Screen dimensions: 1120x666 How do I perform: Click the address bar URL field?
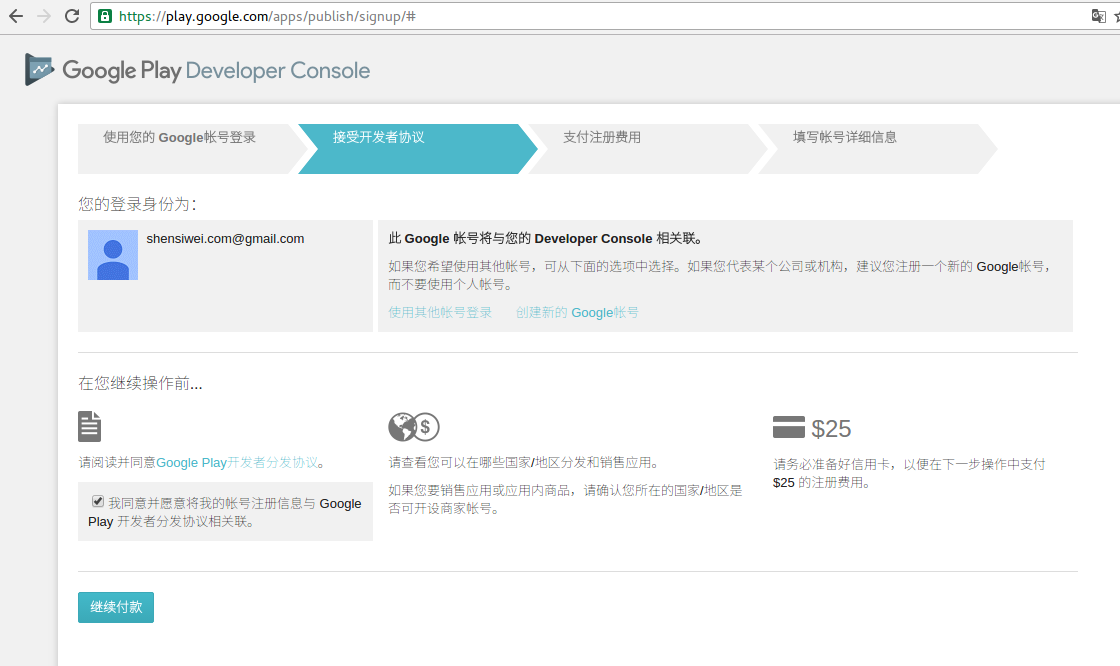[x=600, y=16]
